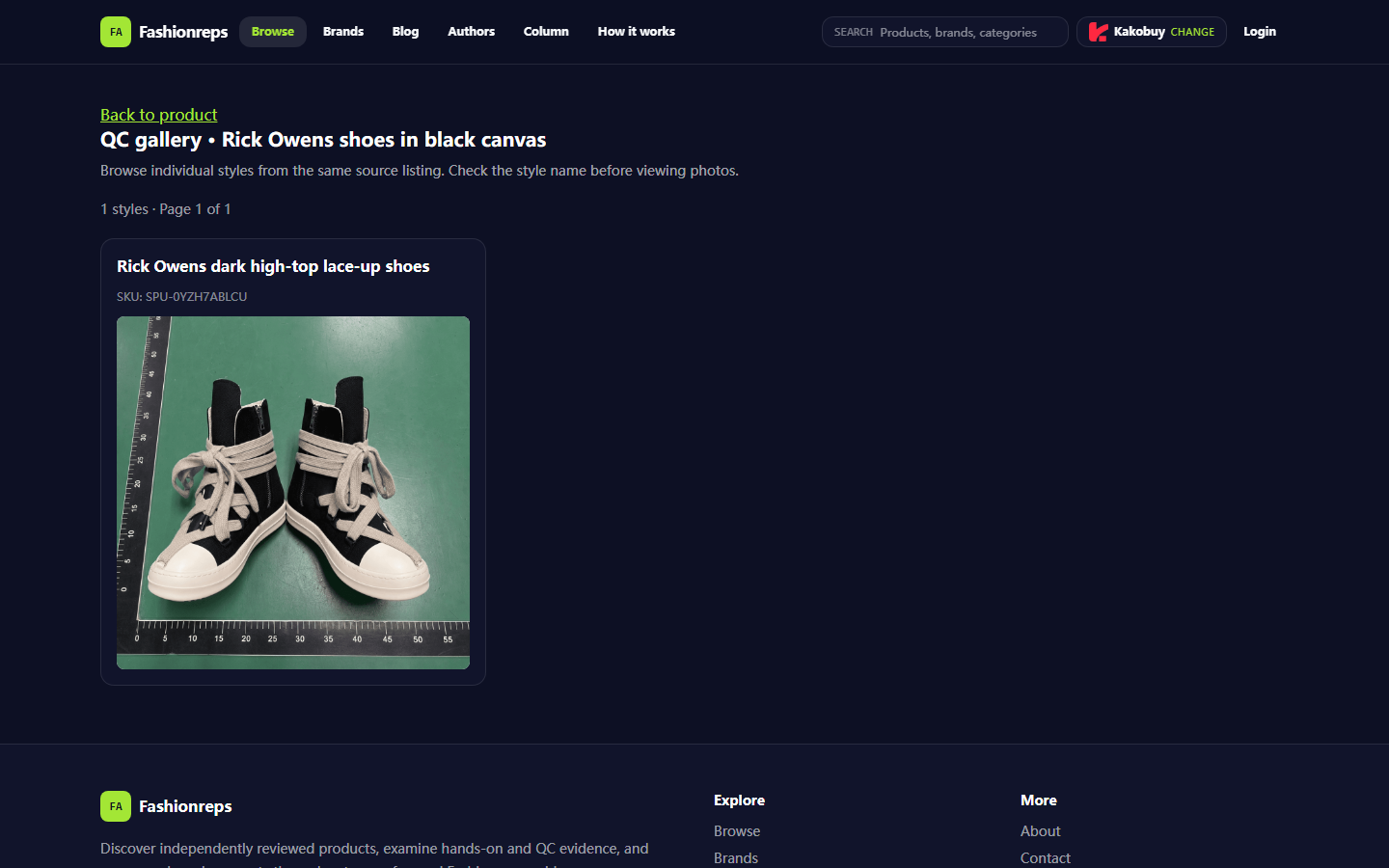Image resolution: width=1389 pixels, height=868 pixels.
Task: Open the Browse navigation tab
Action: click(273, 32)
